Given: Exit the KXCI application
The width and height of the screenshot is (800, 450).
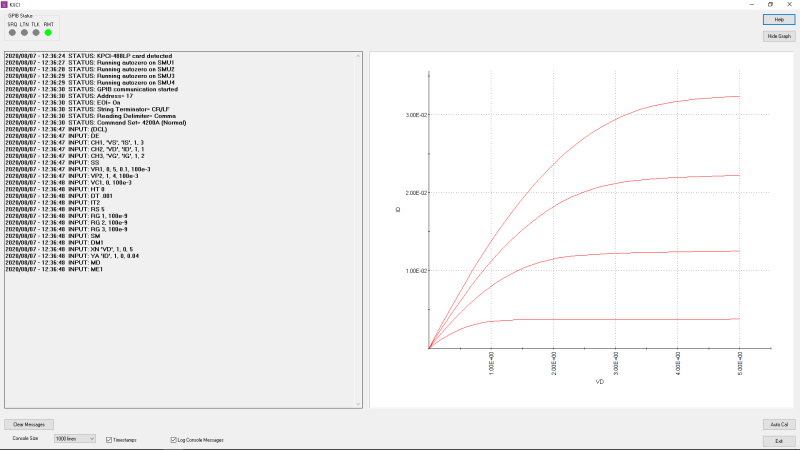Looking at the screenshot, I should pyautogui.click(x=778, y=440).
